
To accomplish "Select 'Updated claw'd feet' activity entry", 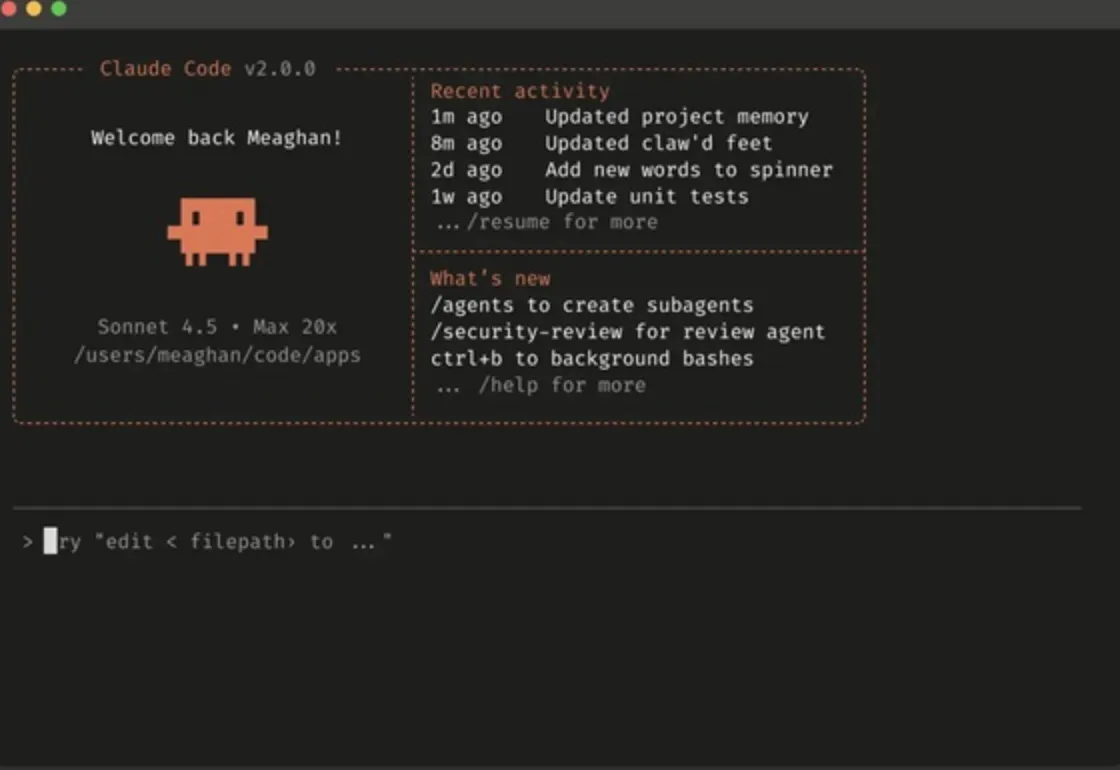I will pos(658,143).
